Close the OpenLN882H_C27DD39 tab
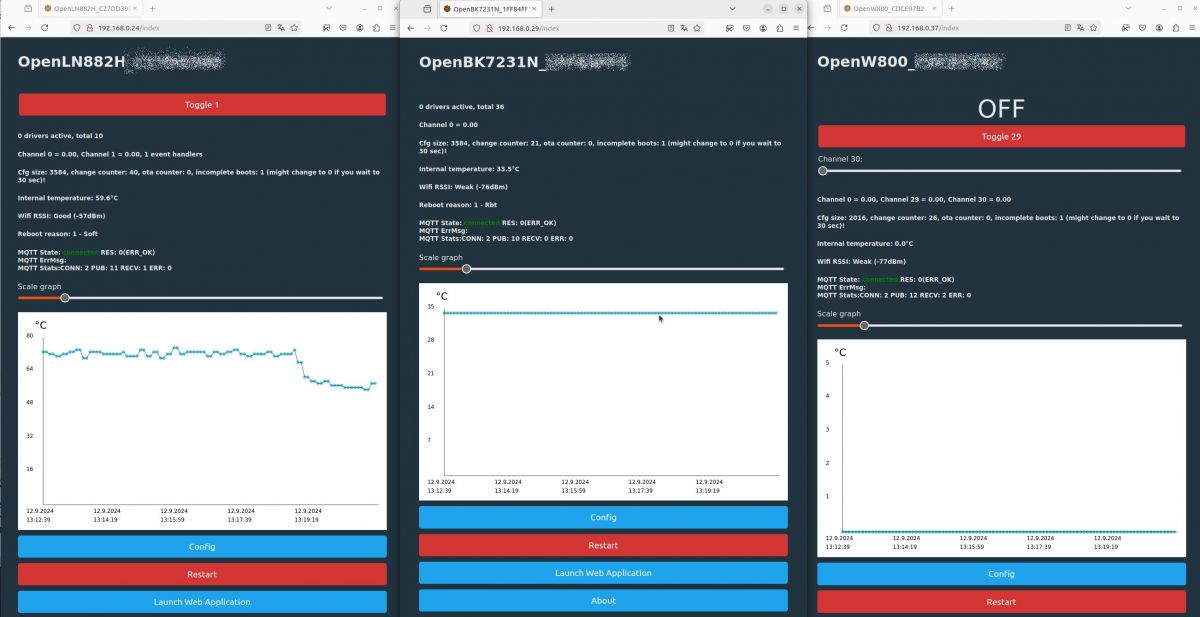 pyautogui.click(x=135, y=8)
